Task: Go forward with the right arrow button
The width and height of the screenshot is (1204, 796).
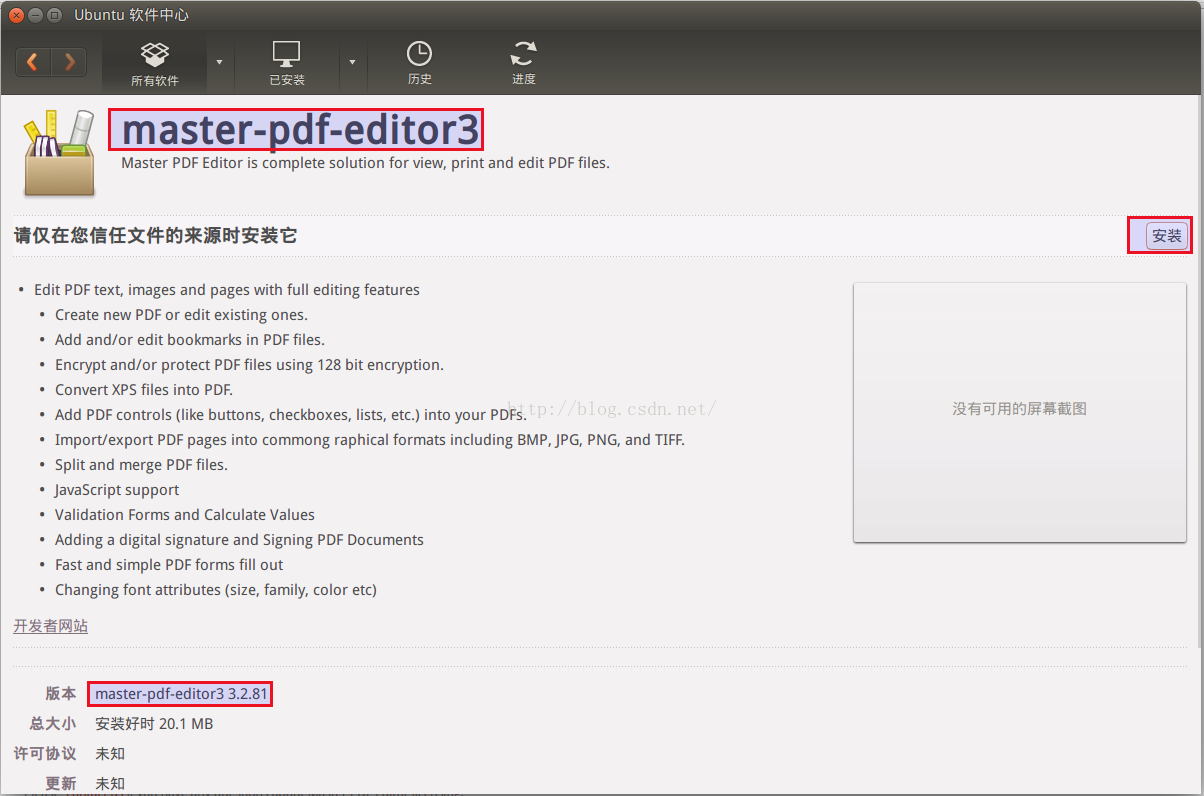Action: click(x=69, y=62)
